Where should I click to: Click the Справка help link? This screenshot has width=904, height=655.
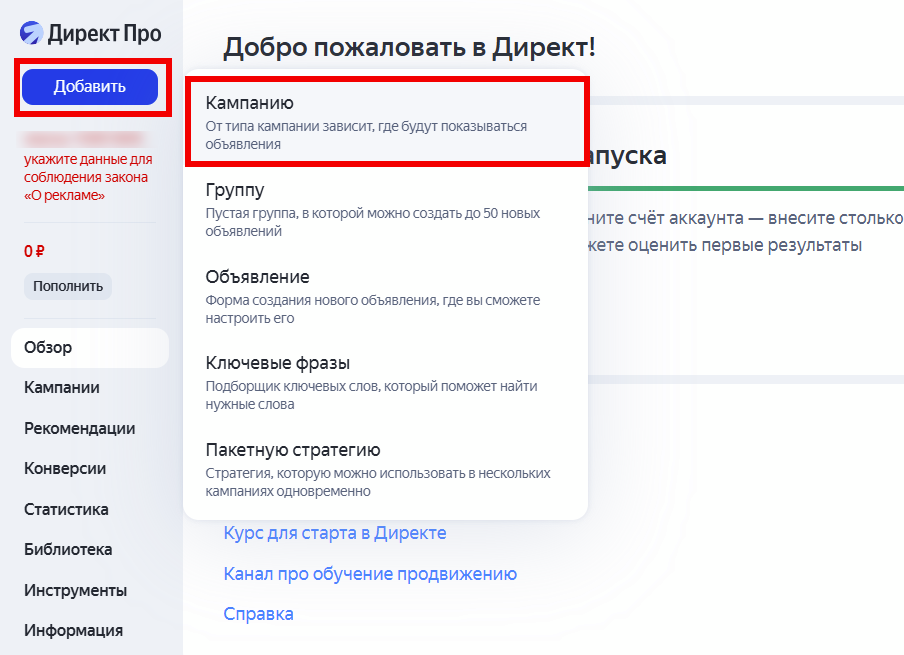pyautogui.click(x=258, y=613)
